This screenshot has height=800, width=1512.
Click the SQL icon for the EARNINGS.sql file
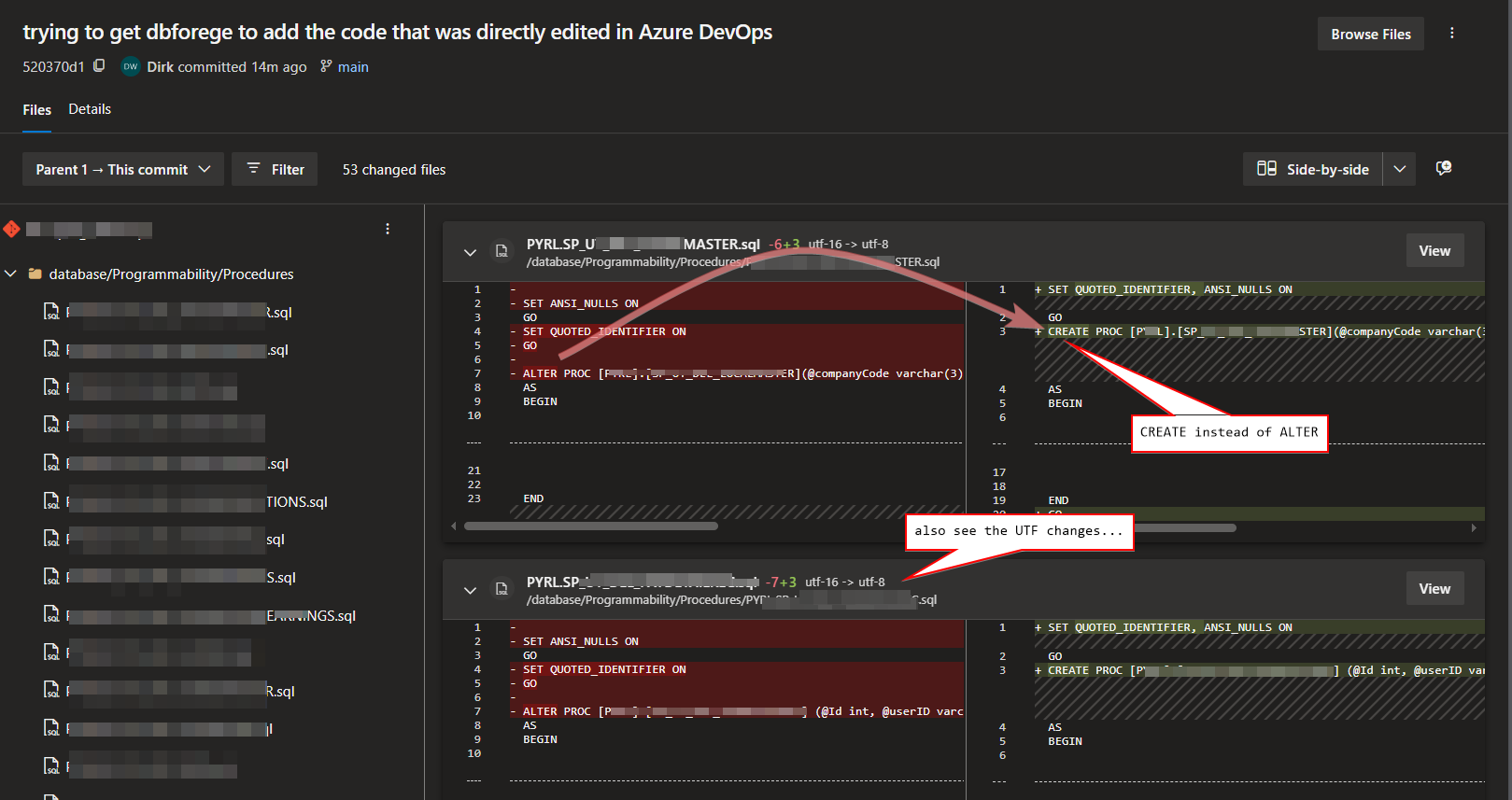click(52, 615)
